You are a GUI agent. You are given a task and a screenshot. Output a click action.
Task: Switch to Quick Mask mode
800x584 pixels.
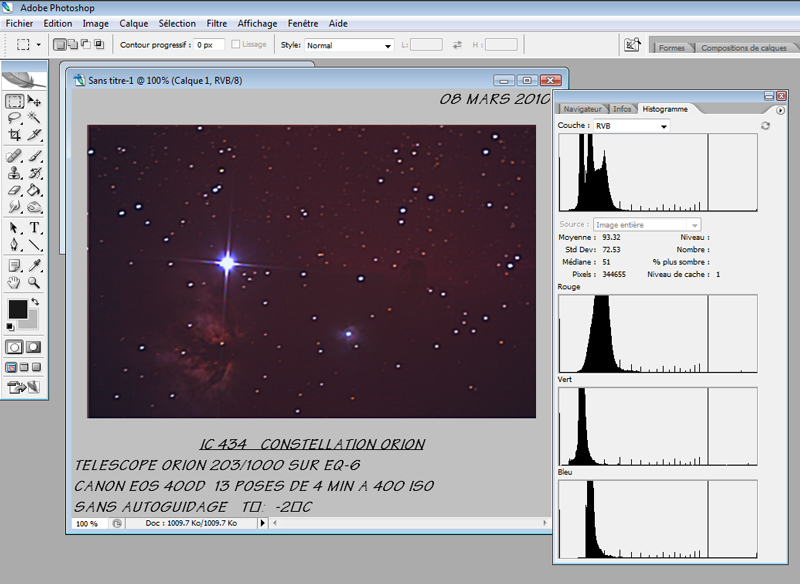coord(35,346)
